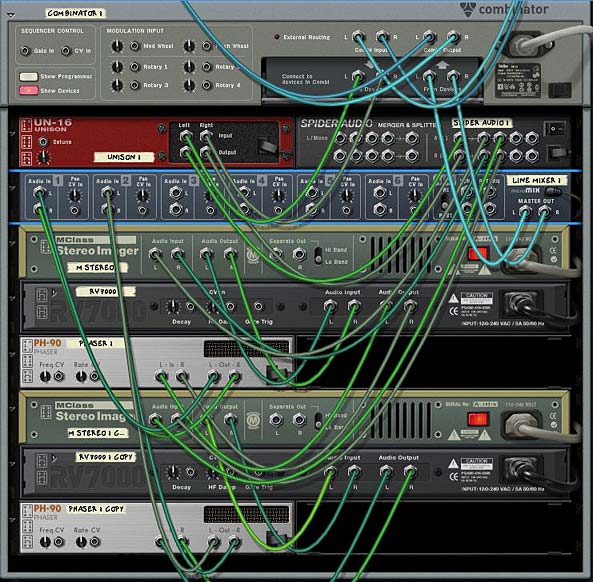This screenshot has height=582, width=593.
Task: Click the Pitch Wheel CV input jack
Action: point(206,46)
